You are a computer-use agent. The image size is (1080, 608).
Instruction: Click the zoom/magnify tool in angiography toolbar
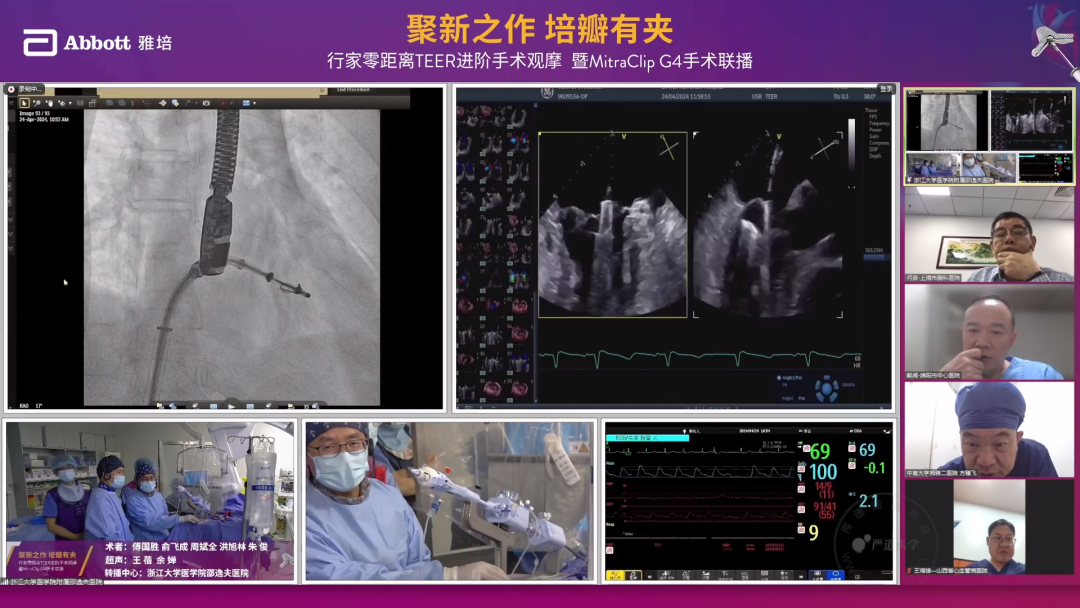tap(37, 103)
